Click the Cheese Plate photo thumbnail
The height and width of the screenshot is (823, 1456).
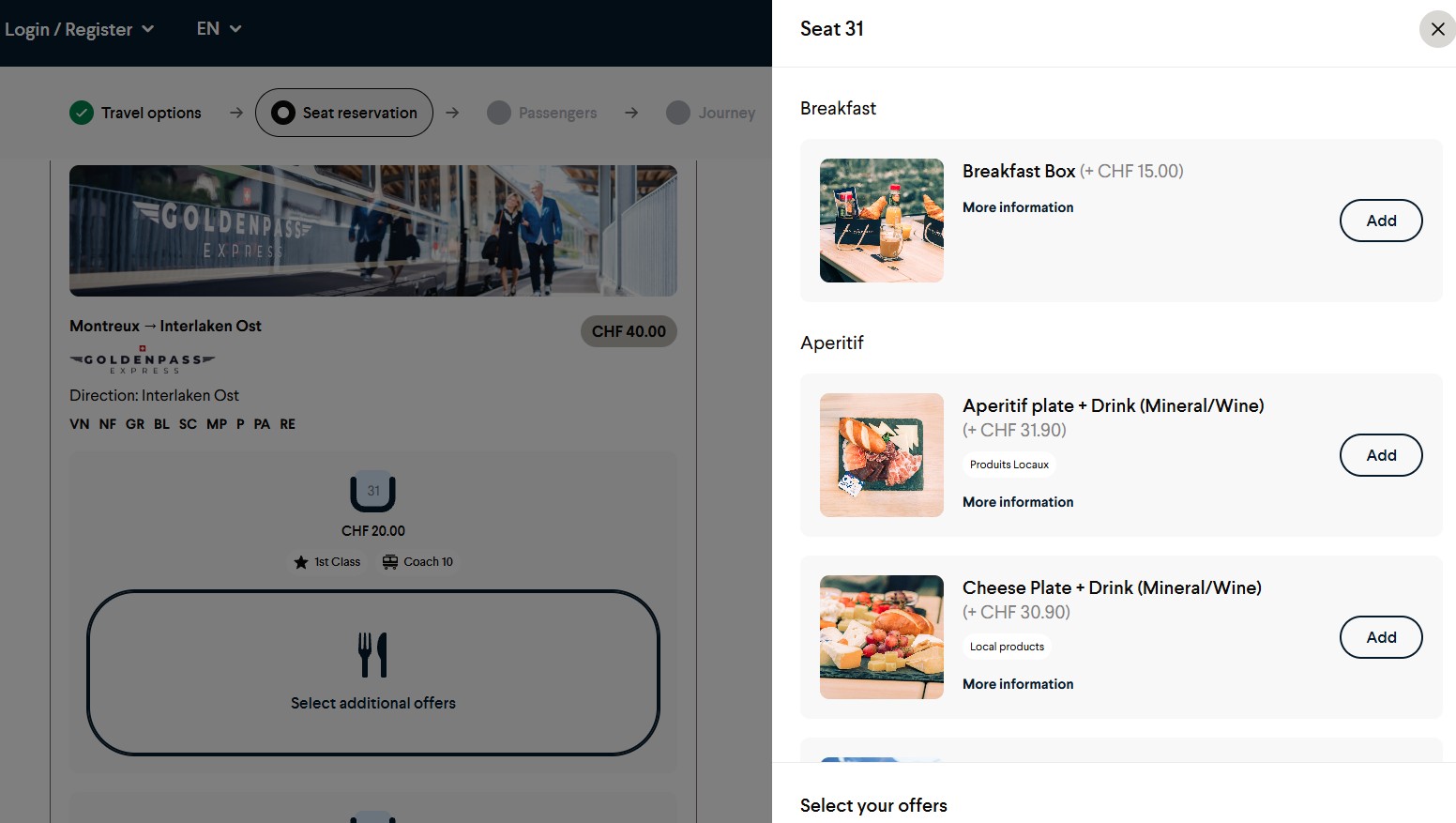point(882,637)
